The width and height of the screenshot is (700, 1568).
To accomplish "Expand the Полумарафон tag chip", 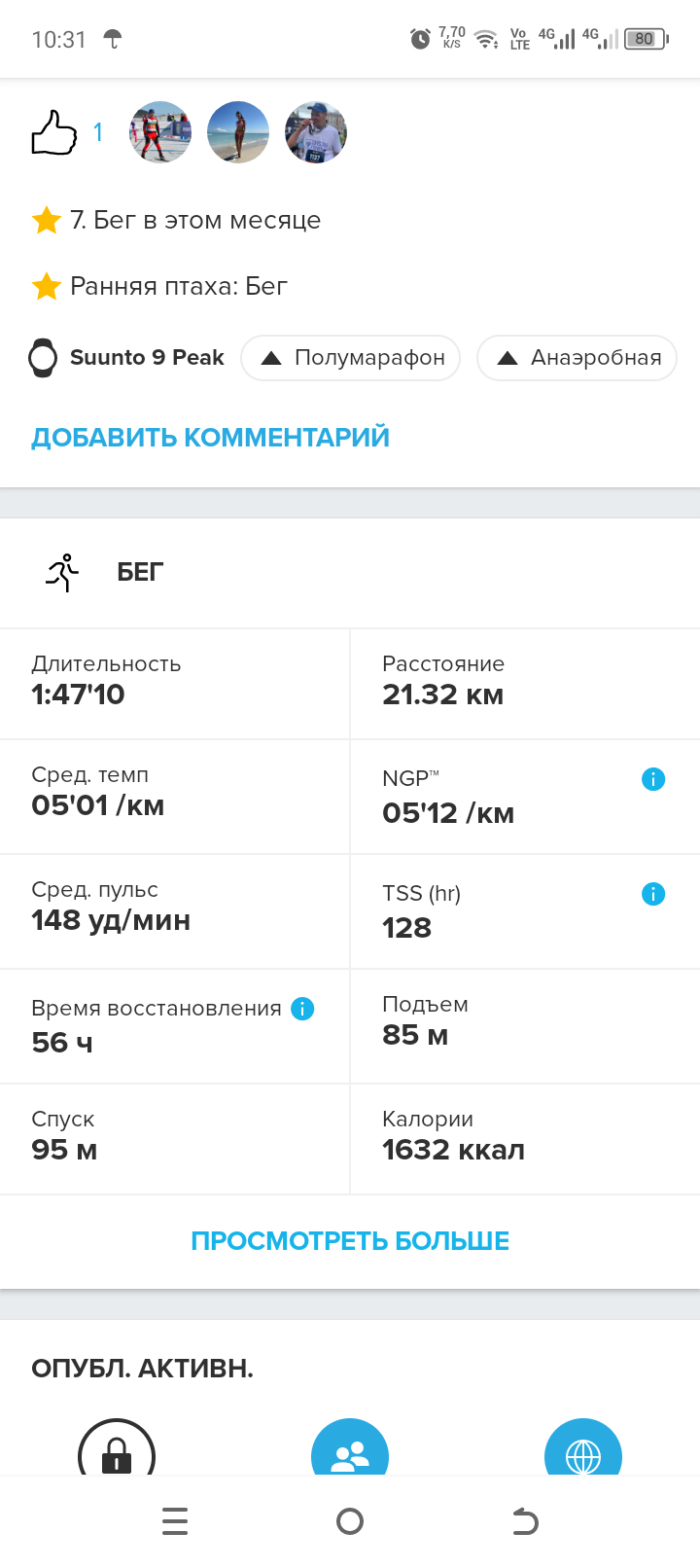I will (x=351, y=358).
